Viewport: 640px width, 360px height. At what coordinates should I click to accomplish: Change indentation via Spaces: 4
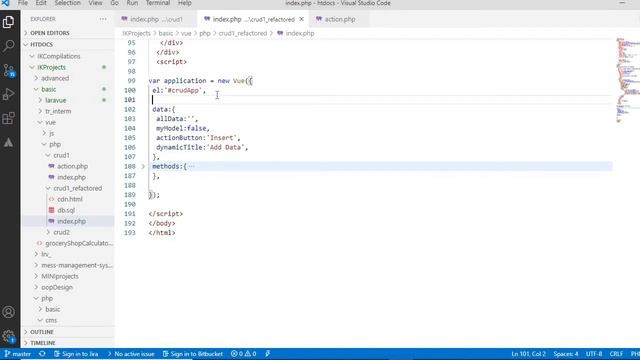[x=566, y=354]
